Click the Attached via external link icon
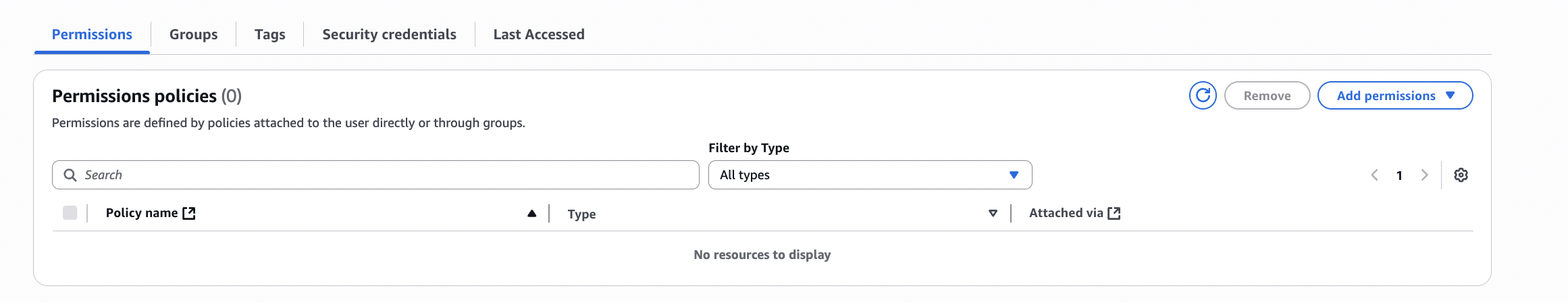This screenshot has height=303, width=1568. [1114, 214]
